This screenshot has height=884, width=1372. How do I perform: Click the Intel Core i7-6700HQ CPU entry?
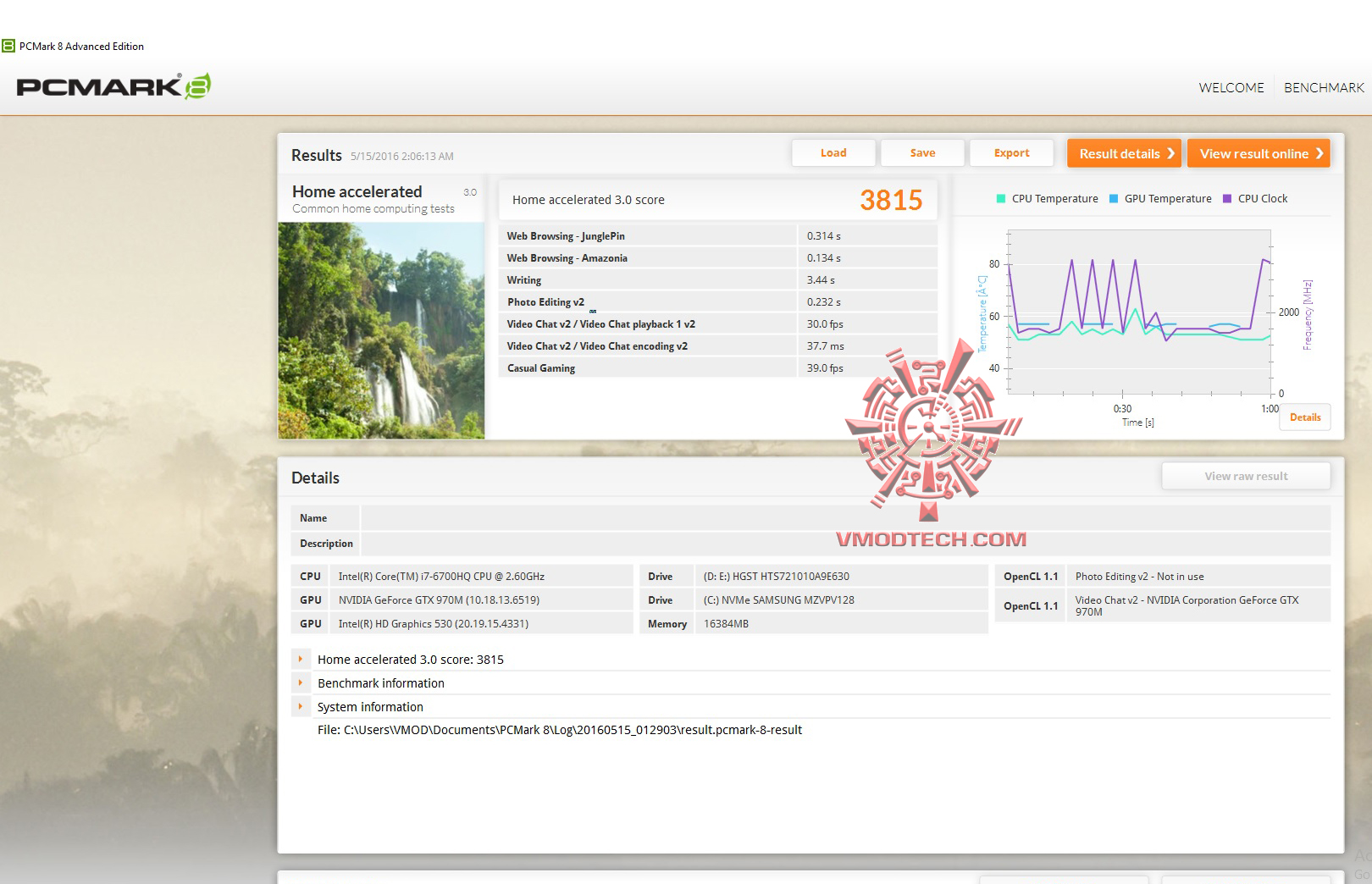(441, 577)
